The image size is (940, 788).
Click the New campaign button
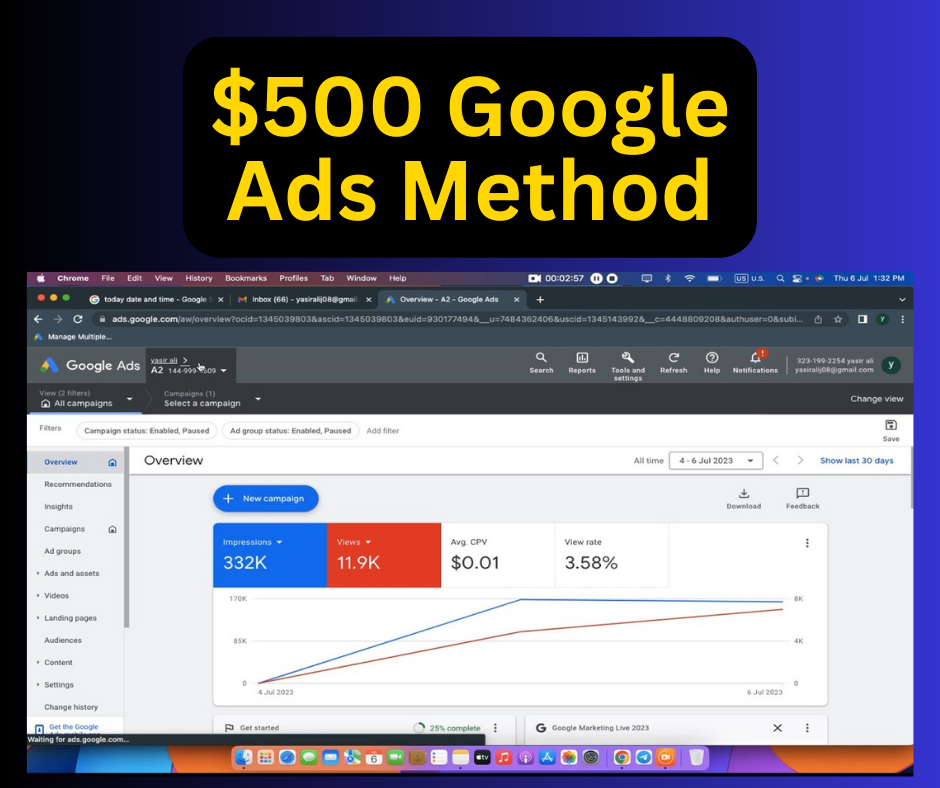click(x=266, y=498)
